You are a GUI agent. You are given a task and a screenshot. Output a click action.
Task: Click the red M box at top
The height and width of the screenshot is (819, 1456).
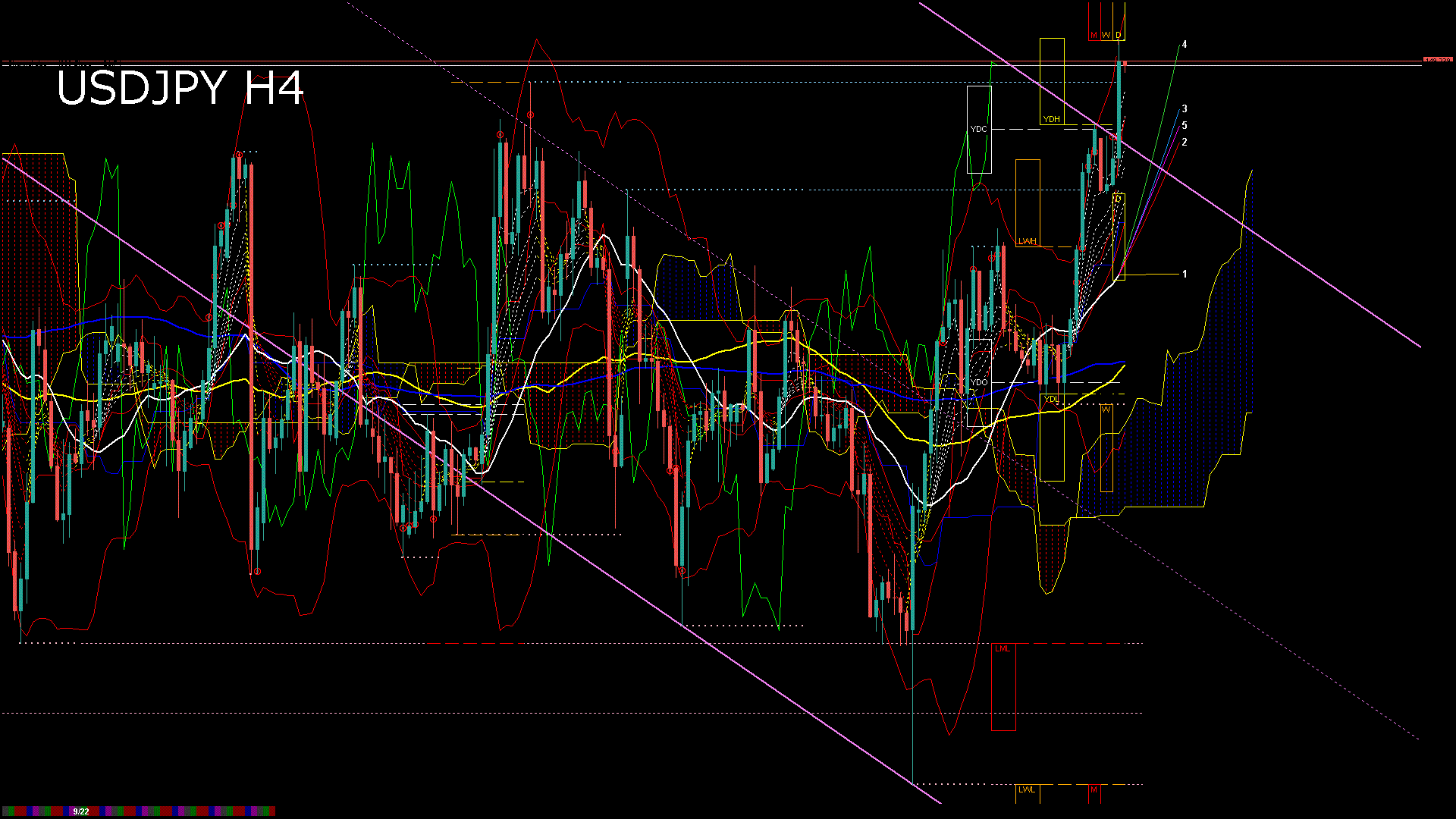click(x=1094, y=36)
